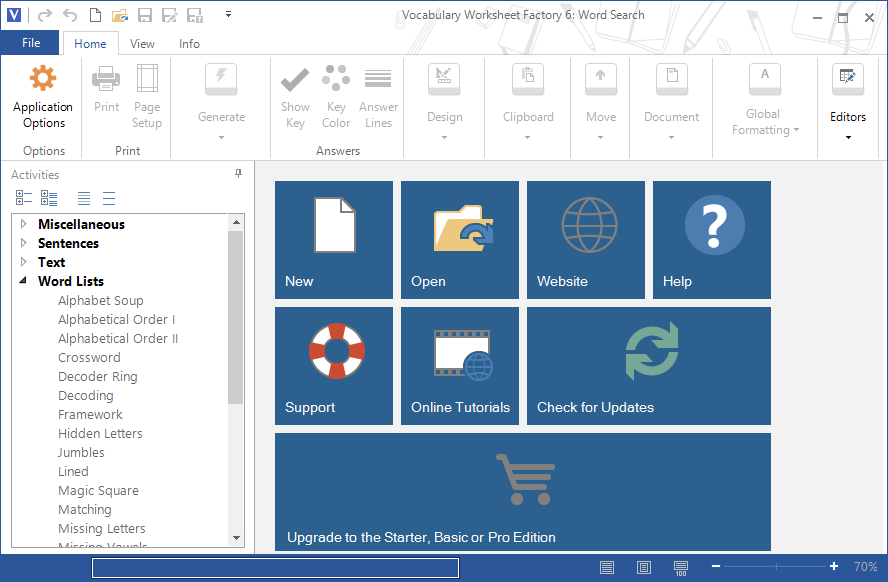Click the Key Color button
The width and height of the screenshot is (888, 582).
coord(336,97)
